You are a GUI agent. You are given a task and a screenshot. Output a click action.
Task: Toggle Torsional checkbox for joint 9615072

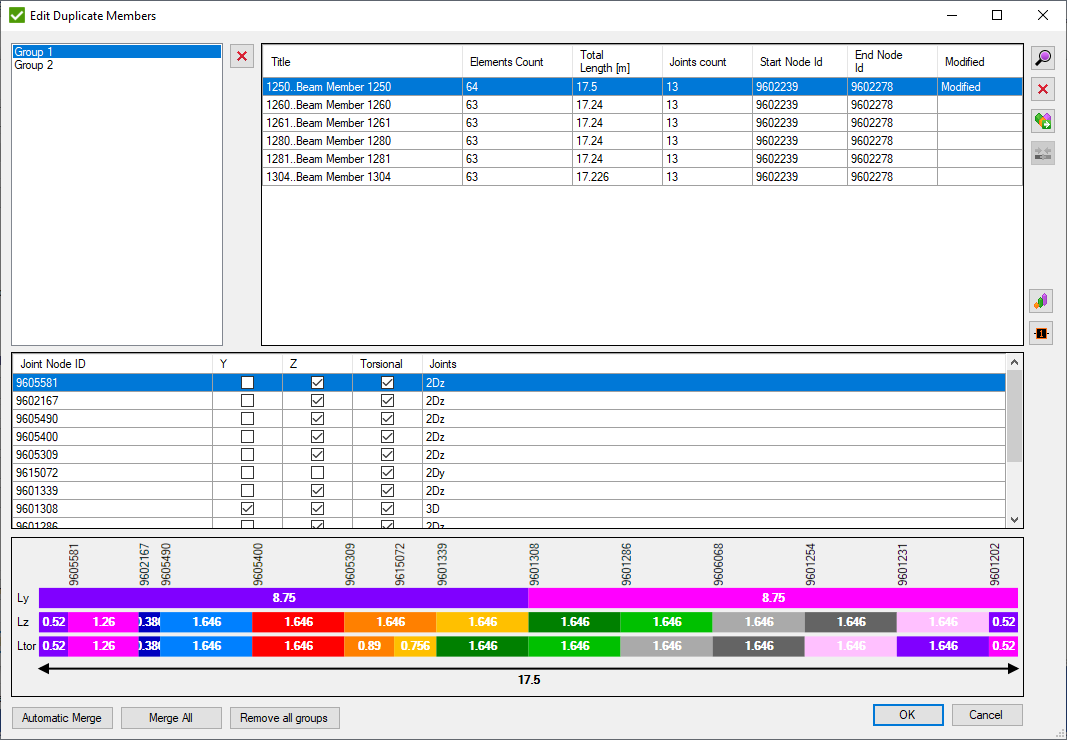(387, 473)
